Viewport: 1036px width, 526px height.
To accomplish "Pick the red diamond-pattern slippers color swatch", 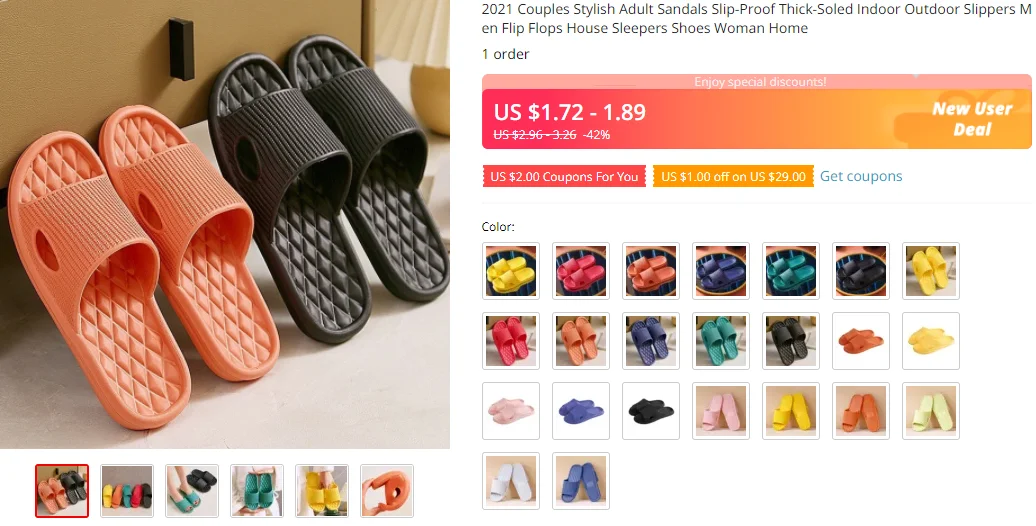I will click(511, 341).
